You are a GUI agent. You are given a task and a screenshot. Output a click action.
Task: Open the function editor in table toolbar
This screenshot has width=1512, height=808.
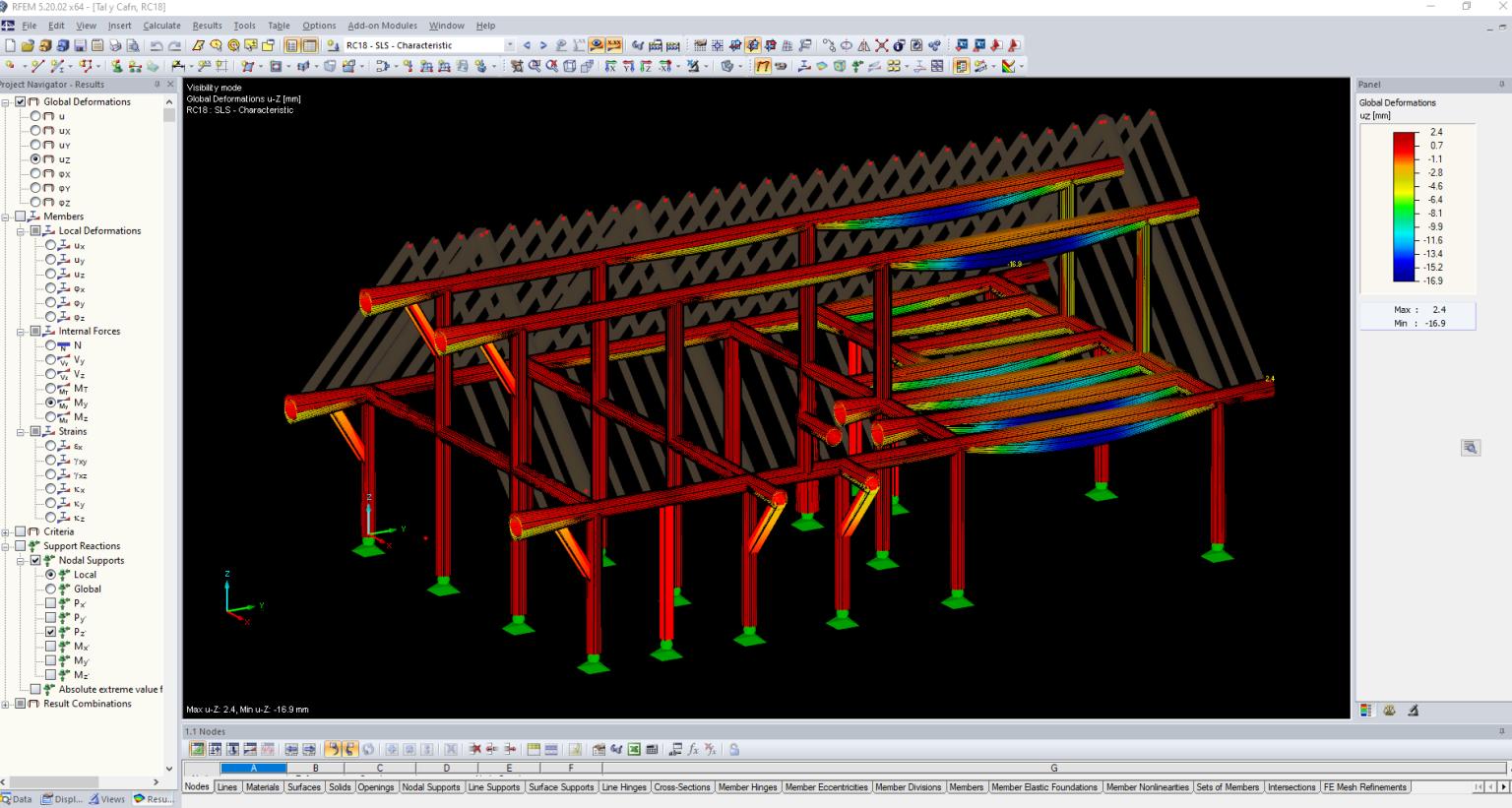(692, 749)
